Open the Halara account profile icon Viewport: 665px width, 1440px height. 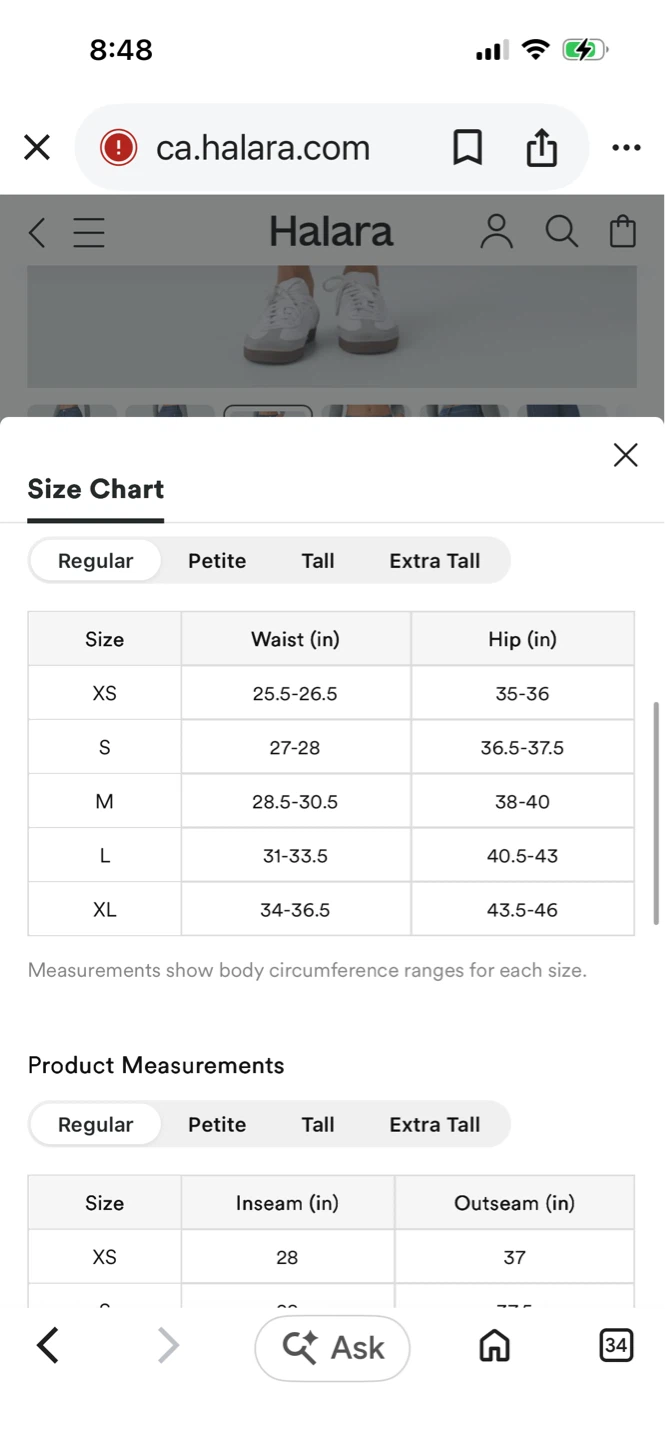[496, 232]
